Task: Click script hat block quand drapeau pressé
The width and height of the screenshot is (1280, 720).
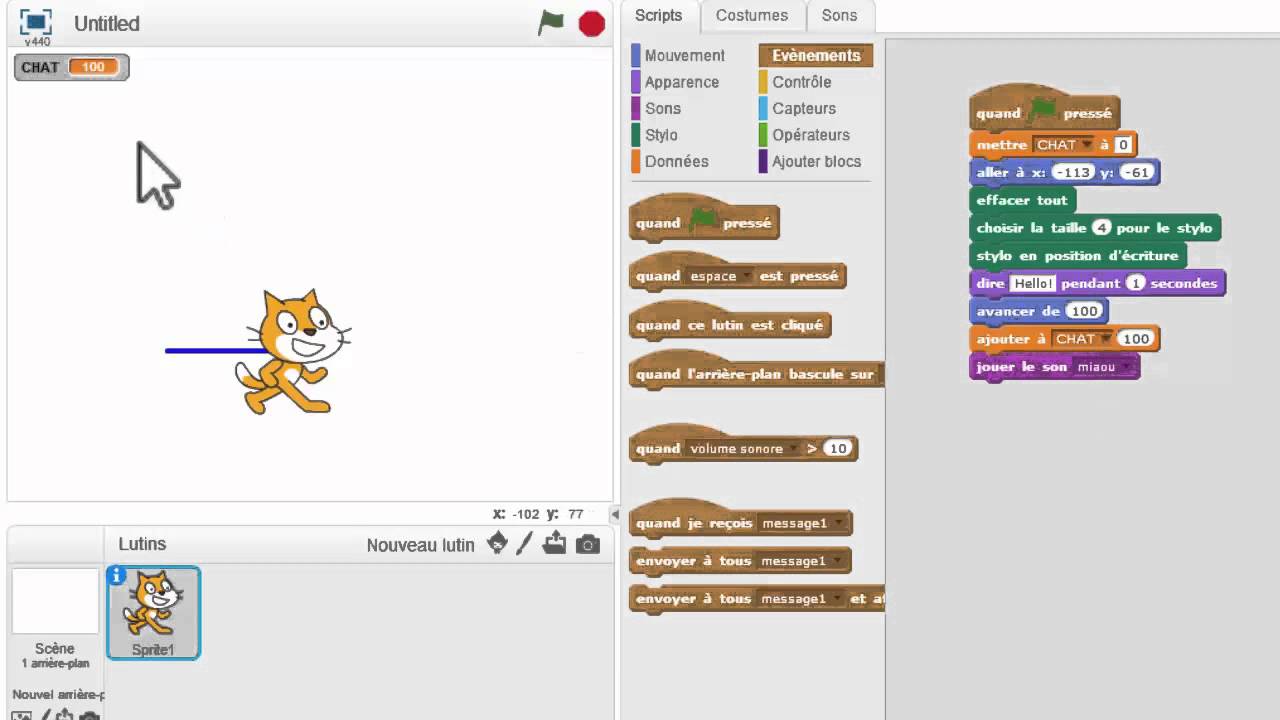Action: coord(1044,111)
